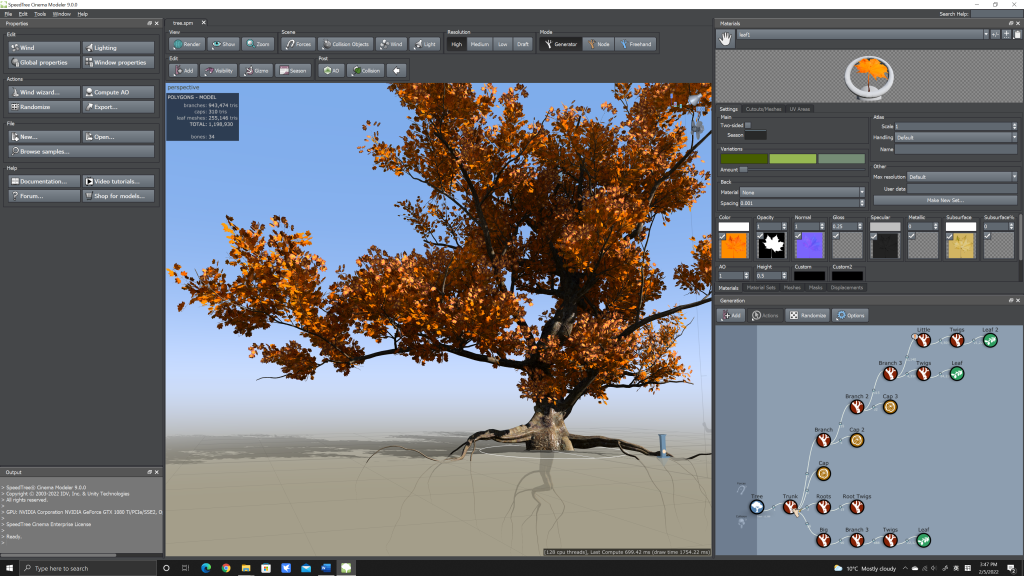
Task: Click the Roots node icon
Action: (824, 507)
